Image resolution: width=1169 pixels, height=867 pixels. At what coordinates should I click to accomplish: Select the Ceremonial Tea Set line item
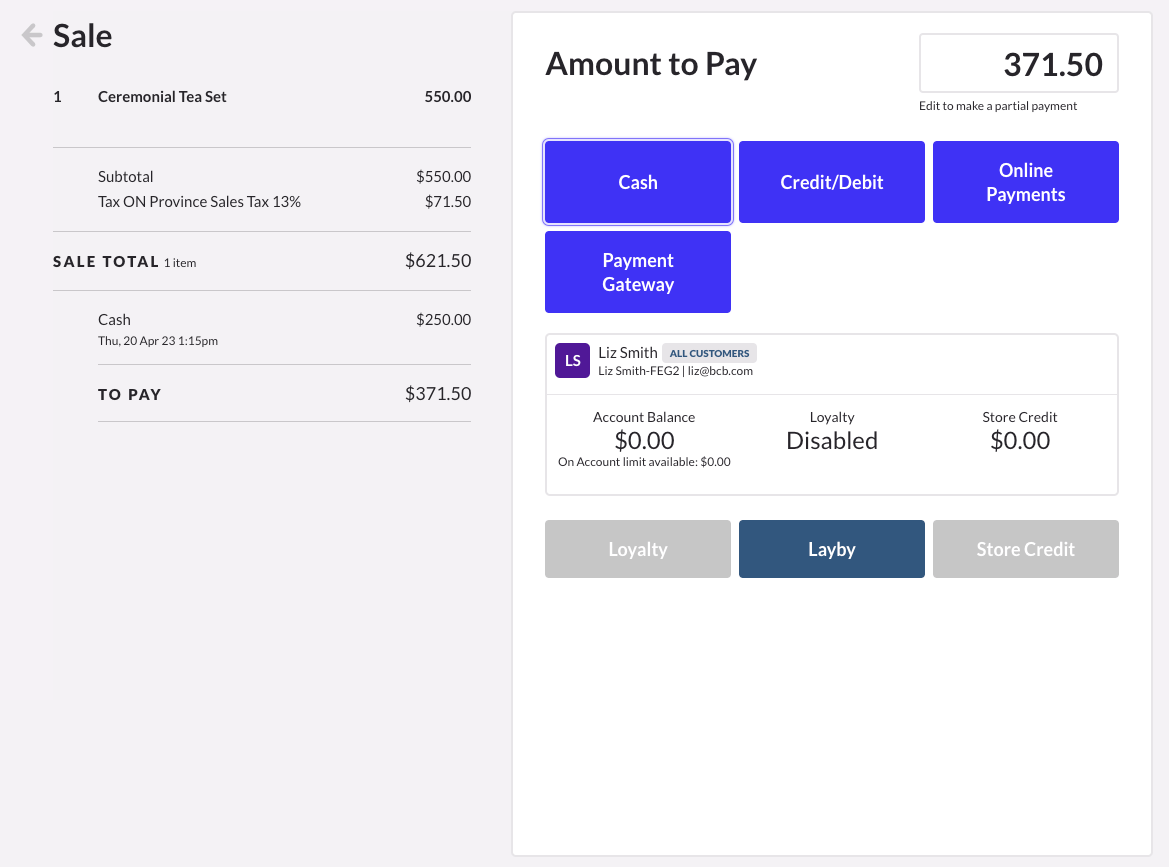click(x=162, y=96)
